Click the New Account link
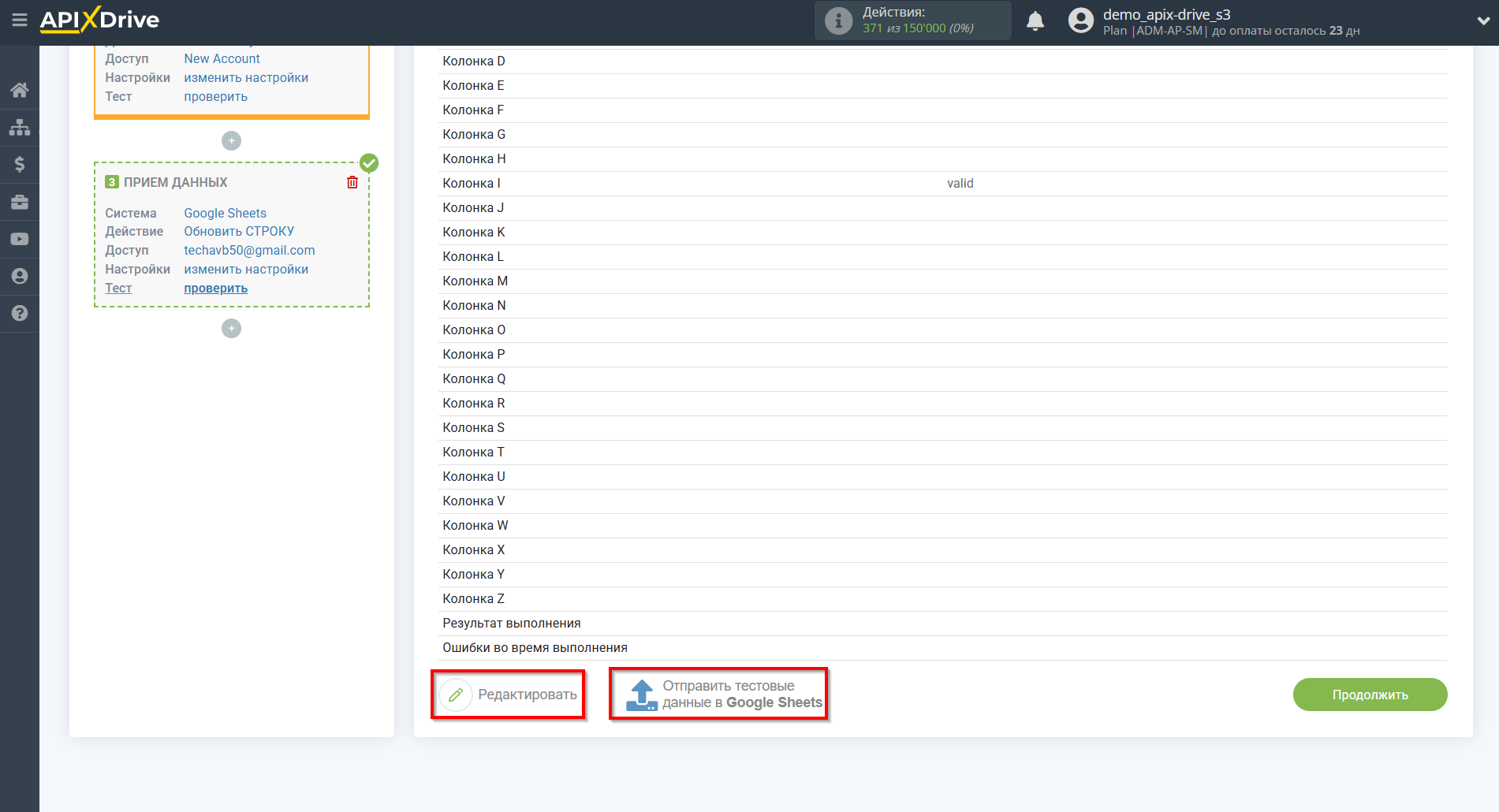 pyautogui.click(x=222, y=58)
